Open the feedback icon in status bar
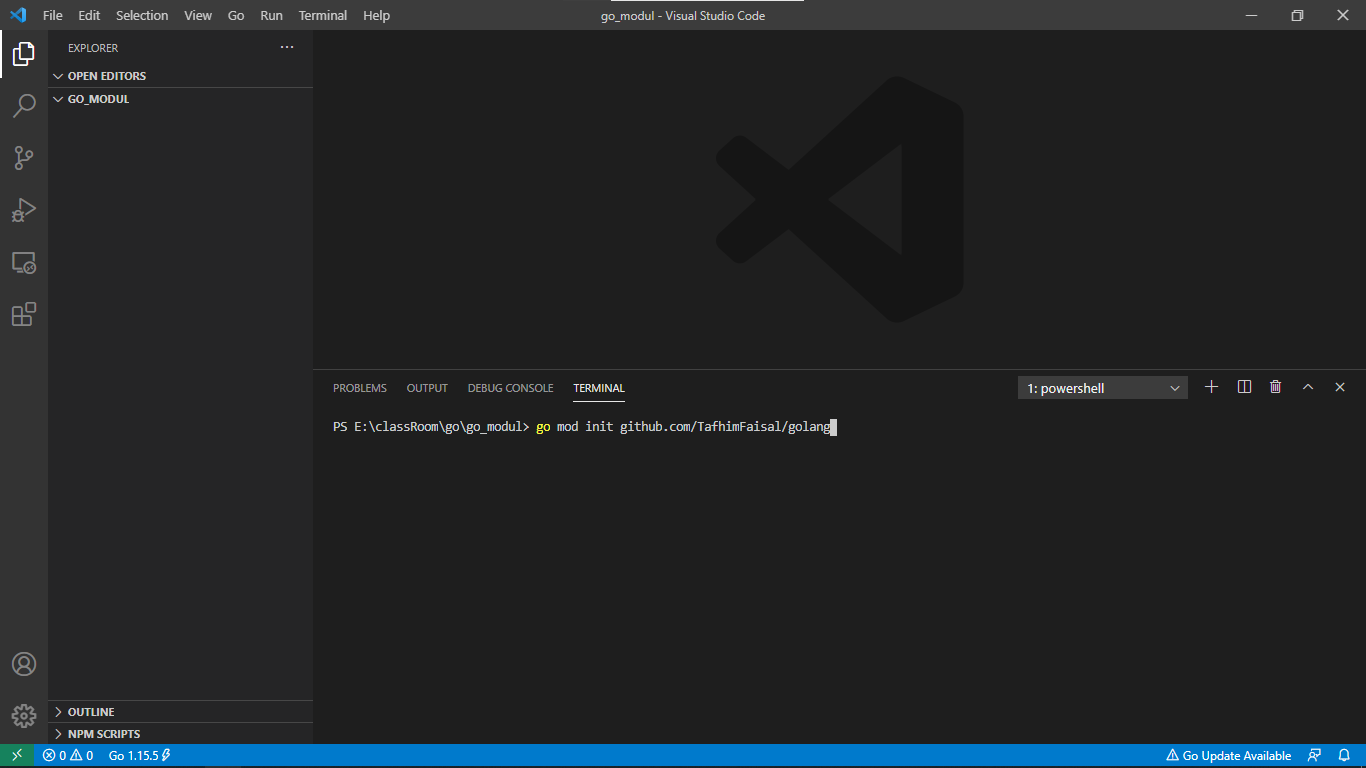Screen dimensions: 1366x768 click(x=1315, y=756)
